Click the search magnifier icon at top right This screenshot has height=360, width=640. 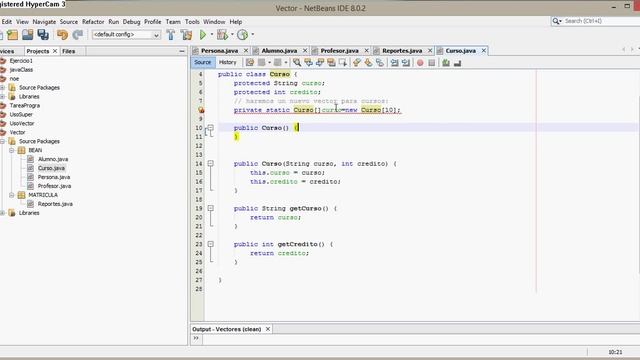tap(556, 21)
